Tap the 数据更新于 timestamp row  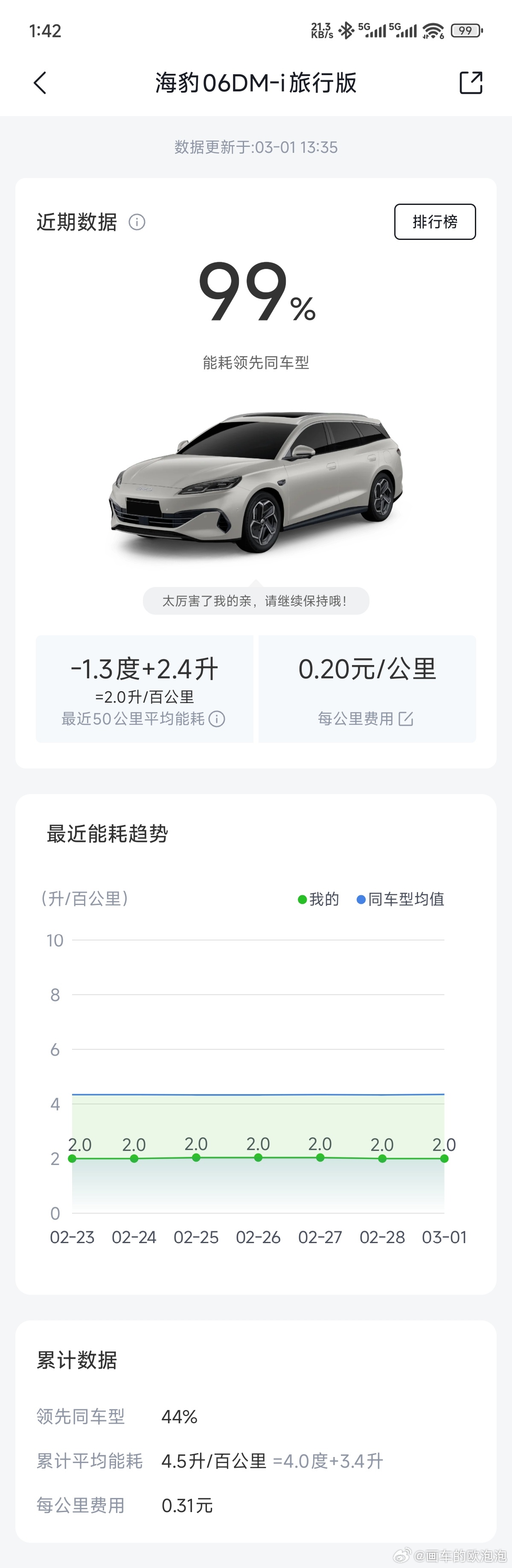pyautogui.click(x=255, y=147)
